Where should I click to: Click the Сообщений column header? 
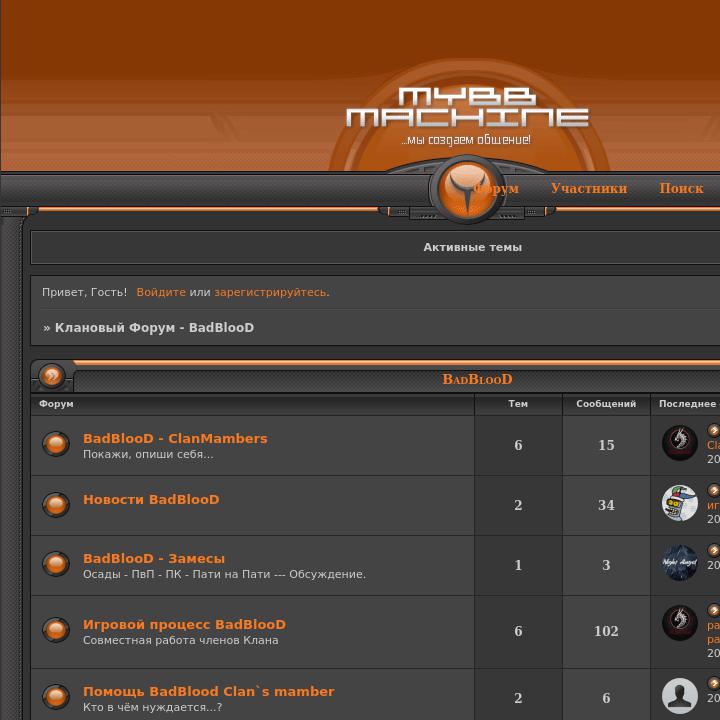(x=606, y=404)
